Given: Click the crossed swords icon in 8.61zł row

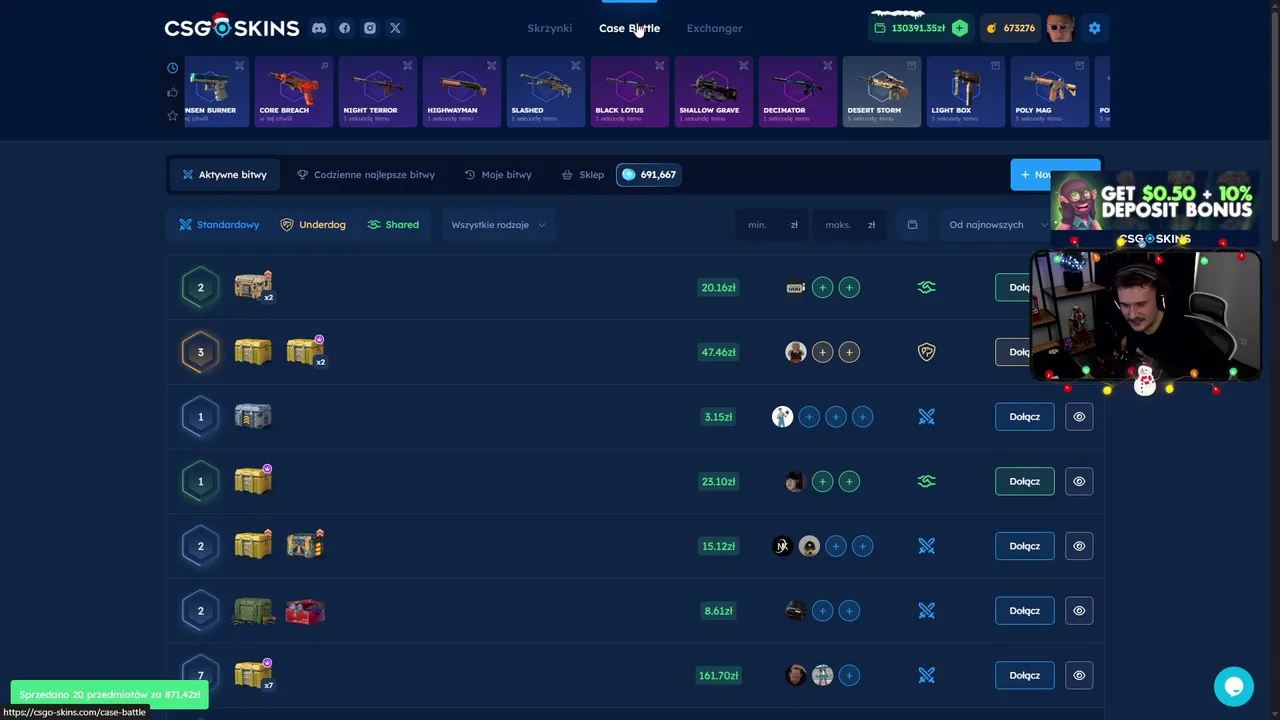Looking at the screenshot, I should click(x=926, y=611).
